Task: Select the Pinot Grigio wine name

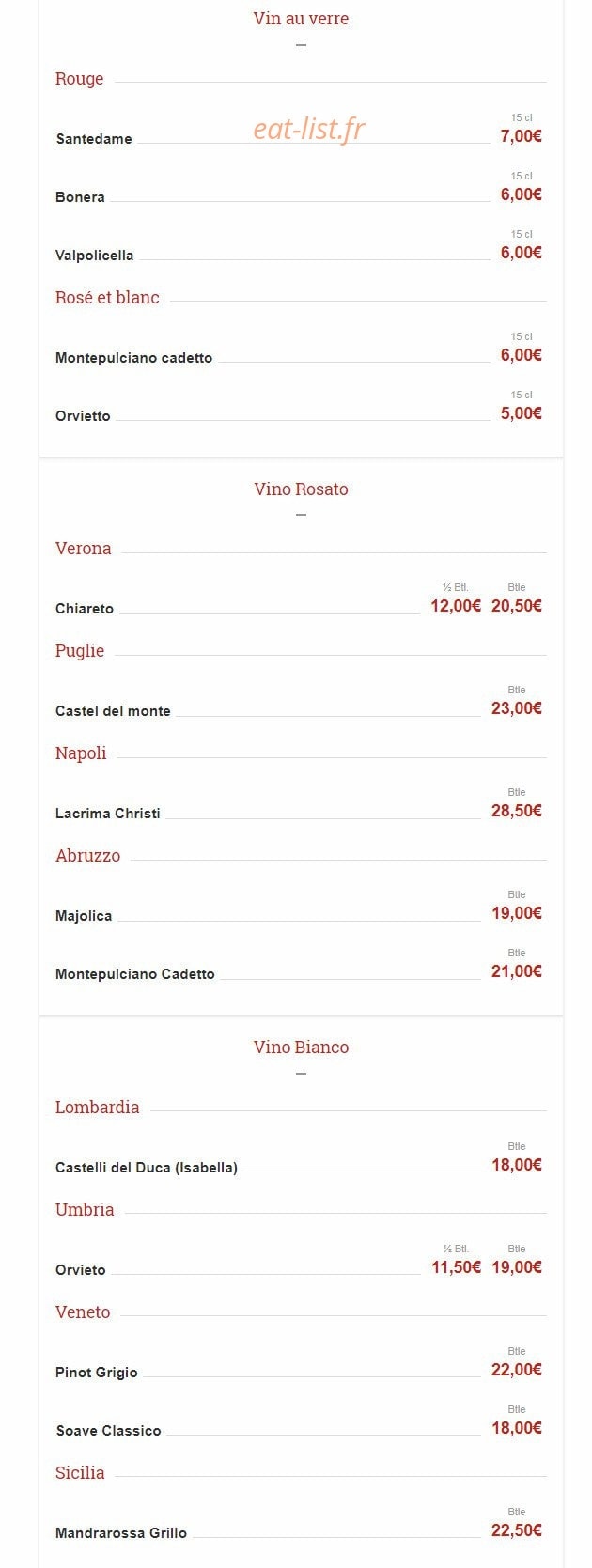Action: pos(97,1372)
